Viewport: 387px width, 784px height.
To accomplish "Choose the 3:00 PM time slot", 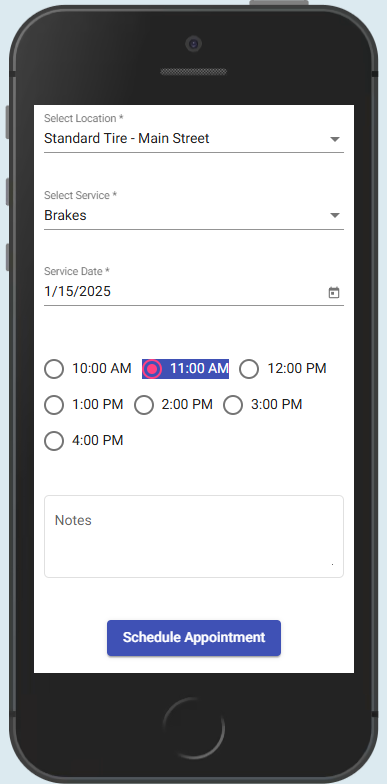I will tap(233, 405).
